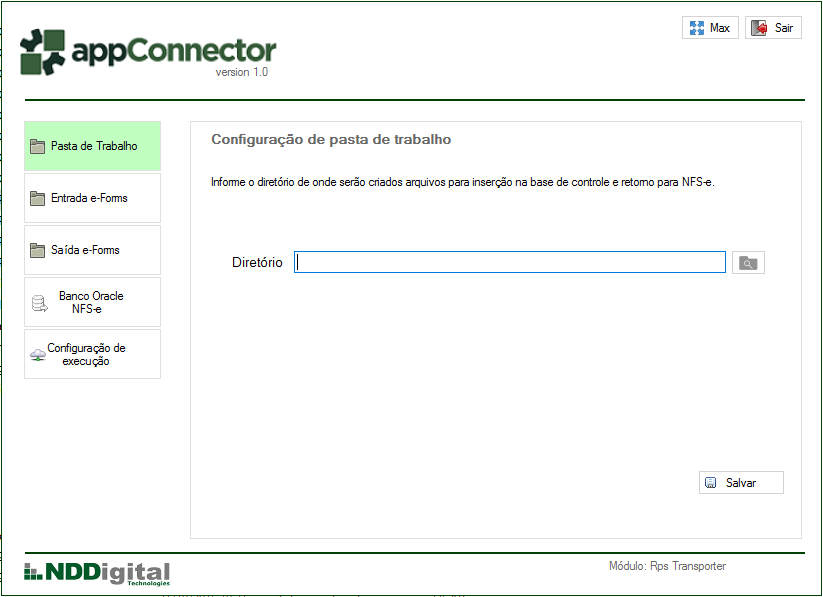This screenshot has height=597, width=823.
Task: Click the Max button
Action: tap(710, 27)
